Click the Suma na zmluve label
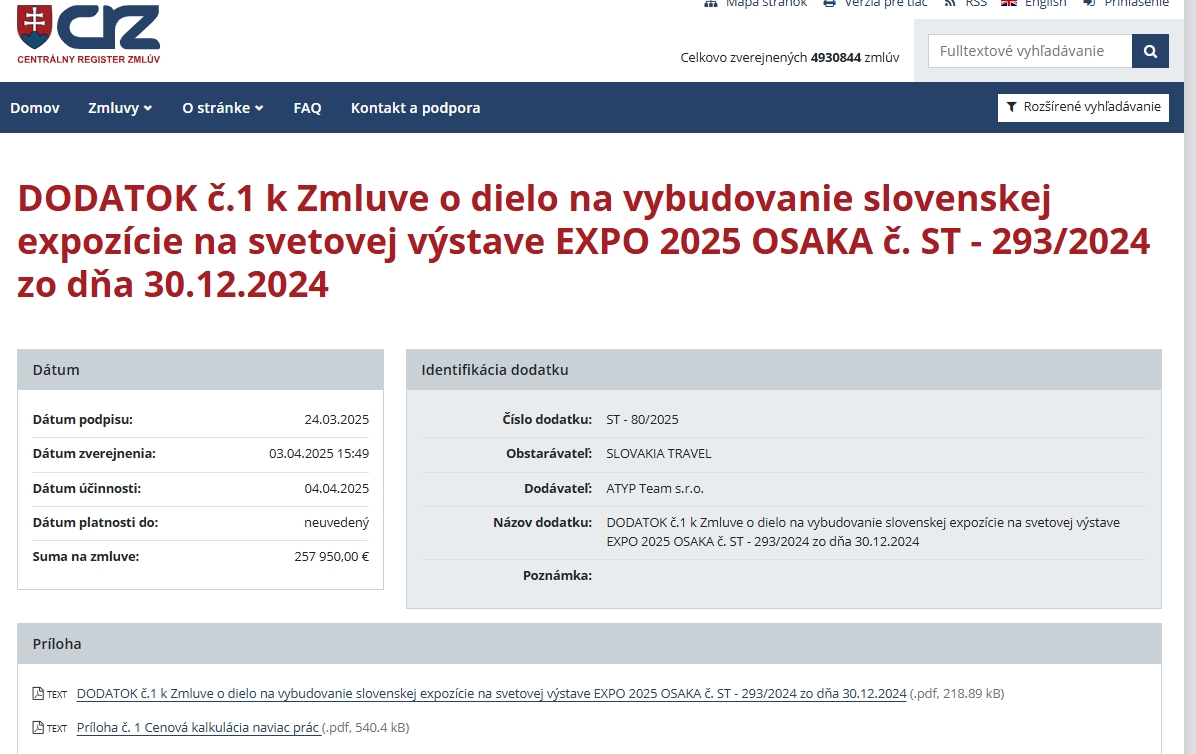Viewport: 1196px width, 754px height. pyautogui.click(x=86, y=557)
